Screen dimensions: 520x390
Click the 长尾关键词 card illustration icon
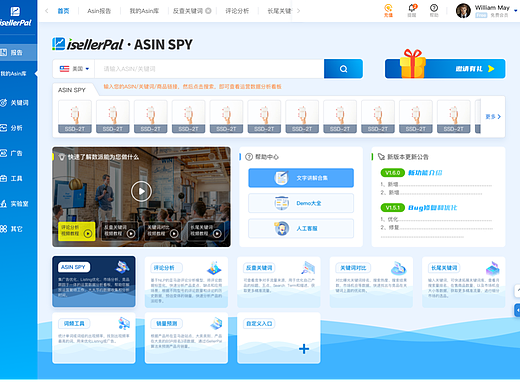click(492, 268)
